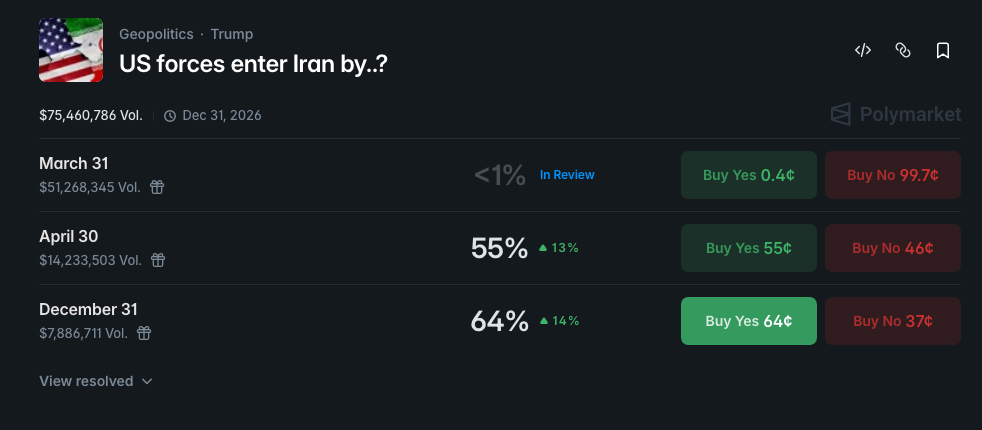Open the Trump tag link
Image resolution: width=982 pixels, height=430 pixels.
[x=232, y=34]
